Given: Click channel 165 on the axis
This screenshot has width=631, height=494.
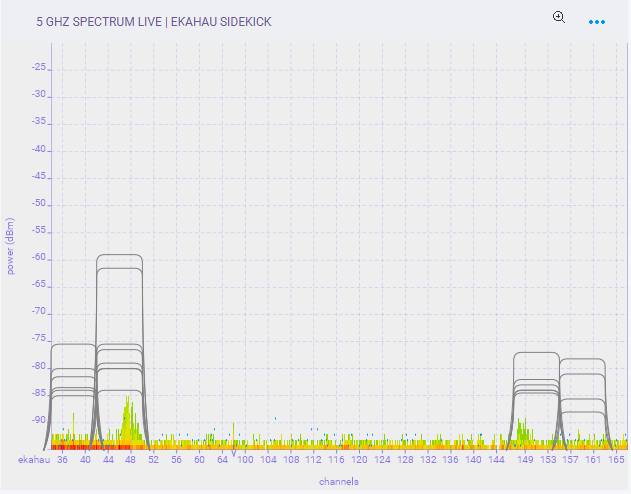Looking at the screenshot, I should pyautogui.click(x=616, y=459).
